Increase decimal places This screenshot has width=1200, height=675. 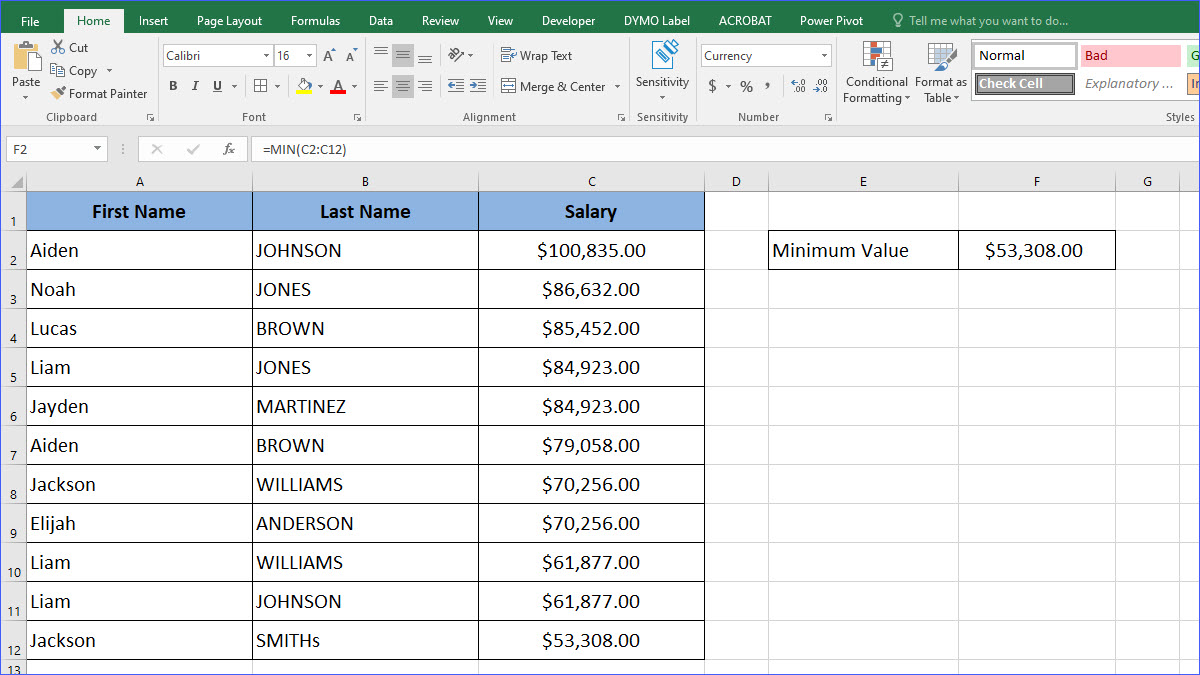pos(798,87)
